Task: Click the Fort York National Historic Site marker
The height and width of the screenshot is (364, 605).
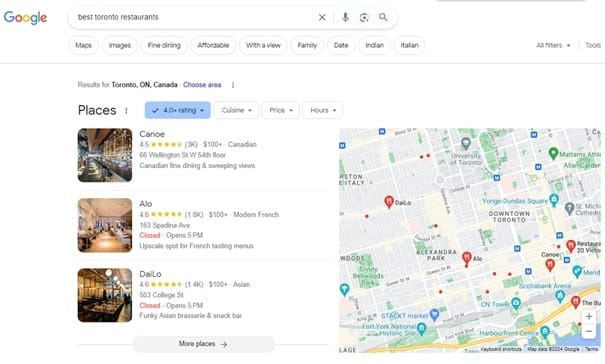Action: pyautogui.click(x=421, y=329)
